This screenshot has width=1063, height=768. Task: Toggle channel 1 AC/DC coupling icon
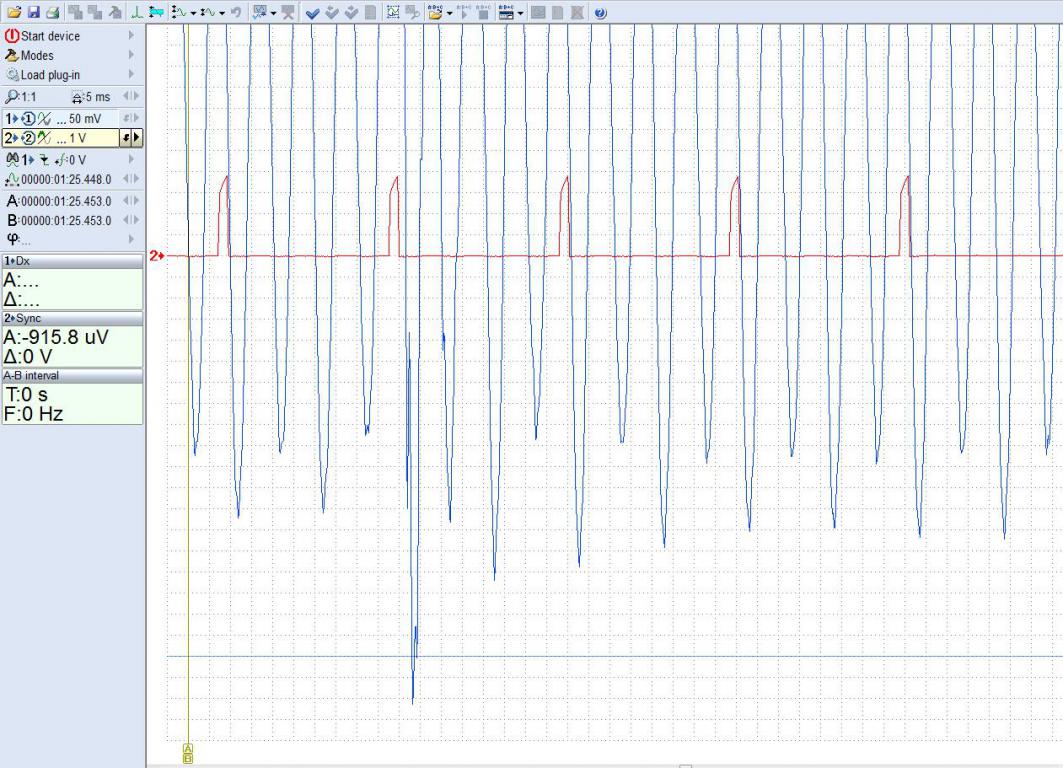[46, 119]
